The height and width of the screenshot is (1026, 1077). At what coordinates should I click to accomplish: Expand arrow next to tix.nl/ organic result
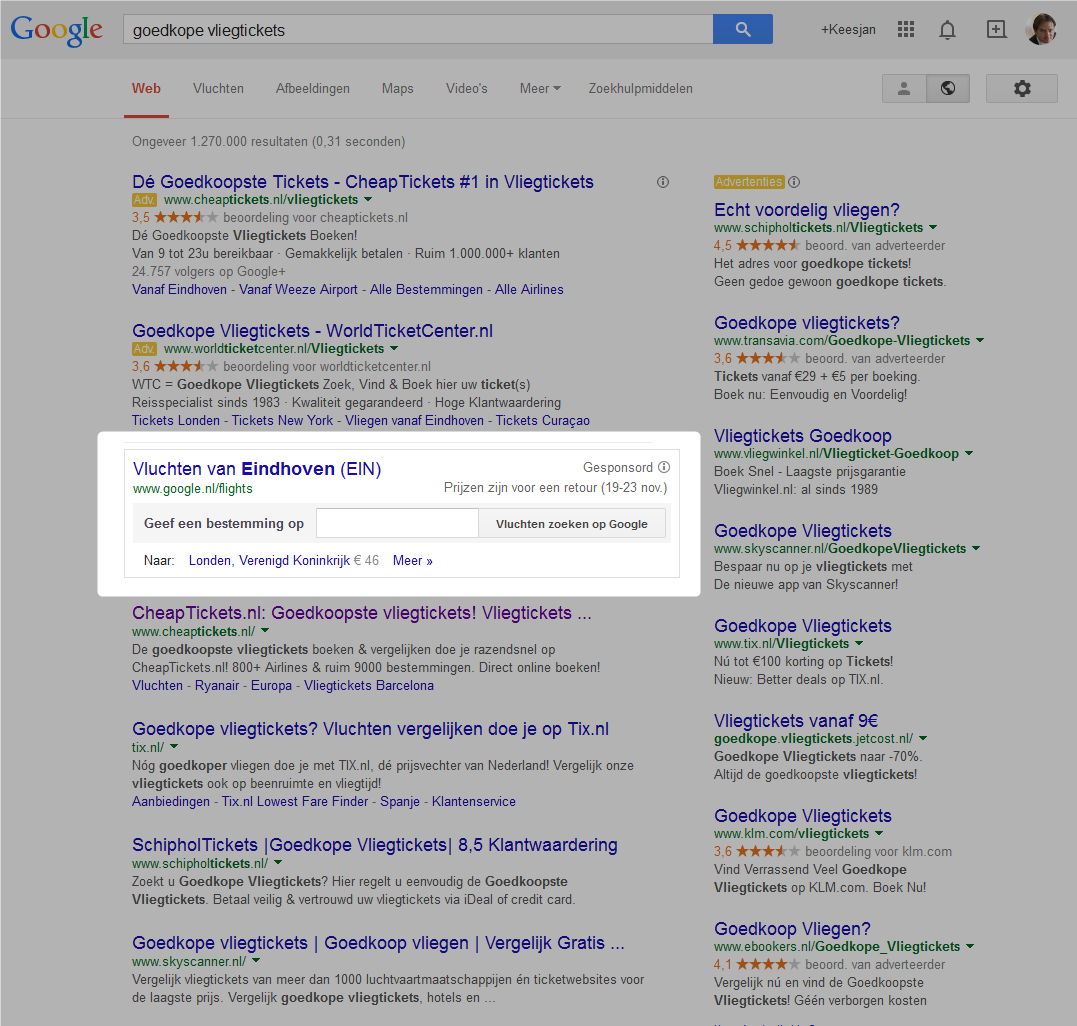point(174,746)
